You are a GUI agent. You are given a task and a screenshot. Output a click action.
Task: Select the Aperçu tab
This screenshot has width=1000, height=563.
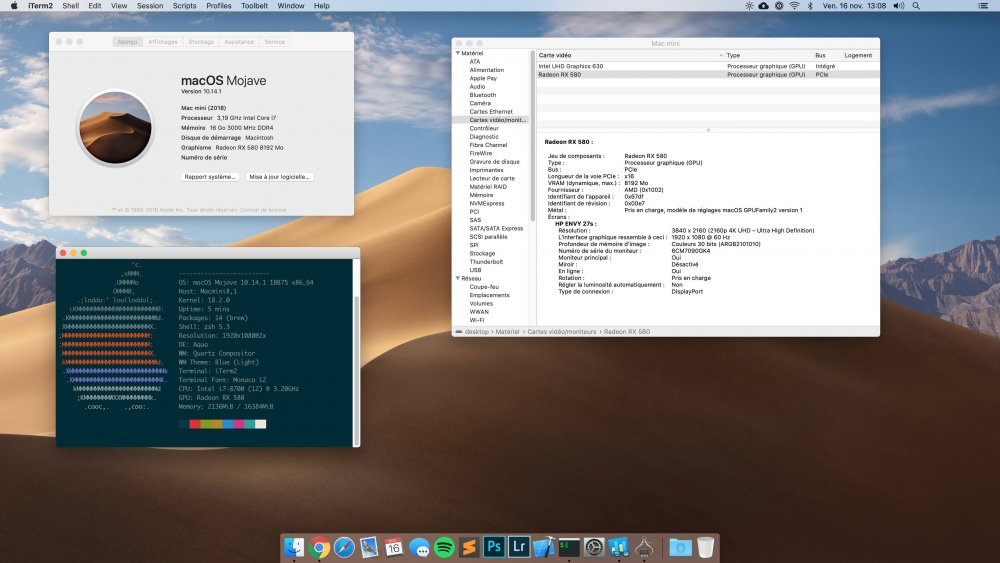coord(128,42)
